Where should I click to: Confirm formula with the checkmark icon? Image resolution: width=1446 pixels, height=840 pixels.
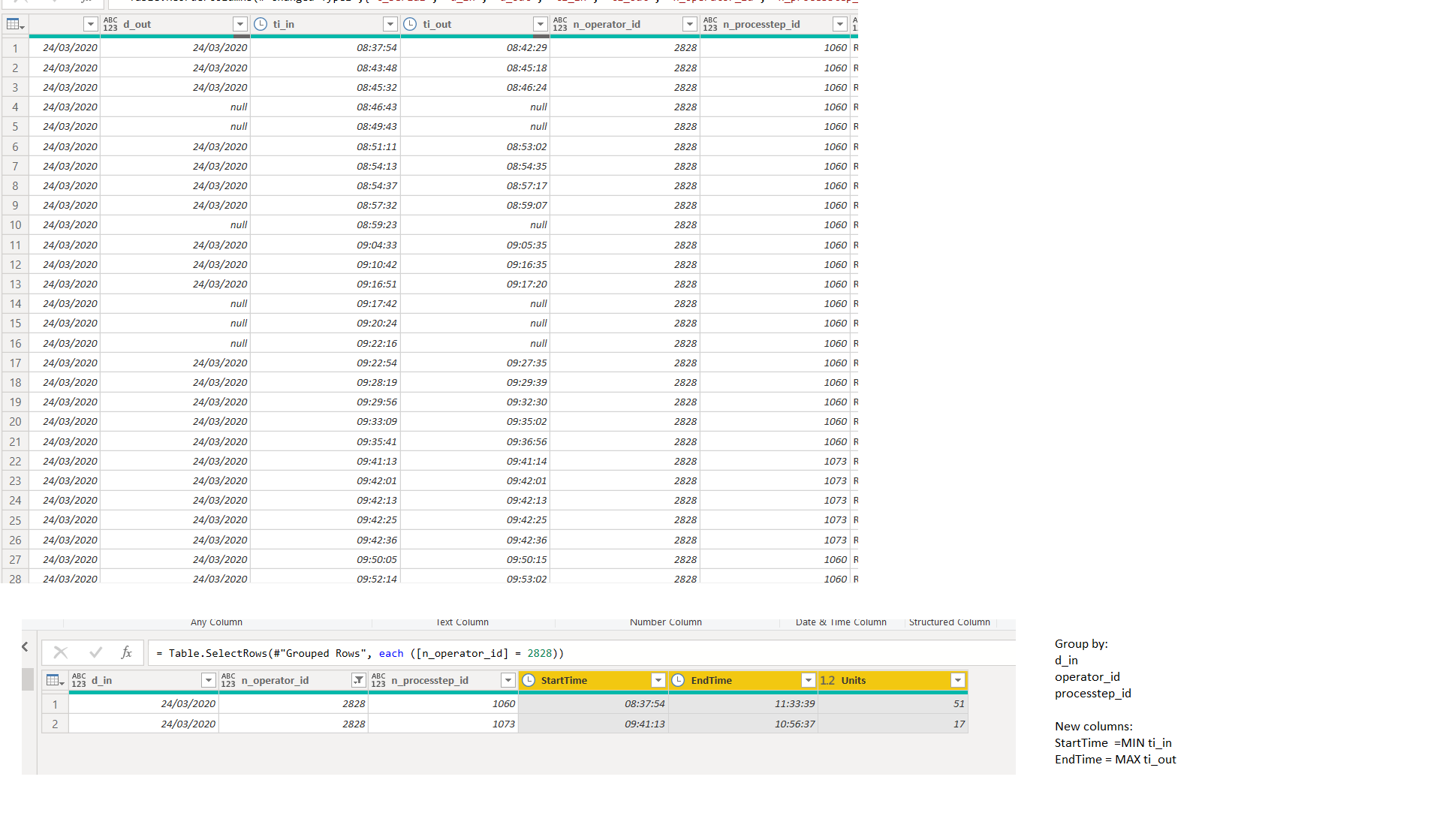point(95,653)
